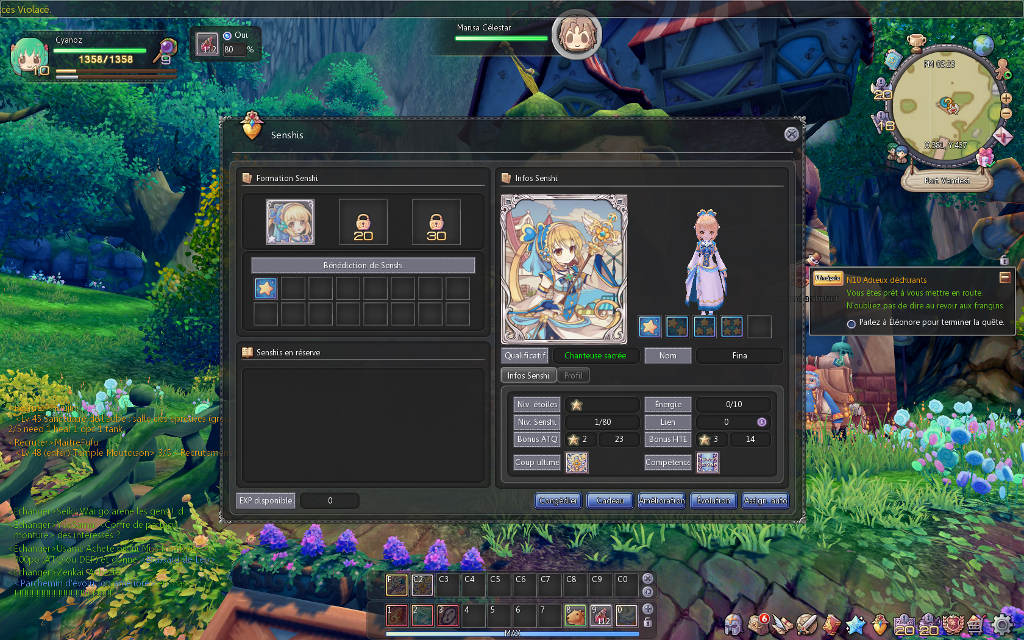This screenshot has width=1024, height=640.
Task: Select the four-star evolution tier icon
Action: point(731,327)
